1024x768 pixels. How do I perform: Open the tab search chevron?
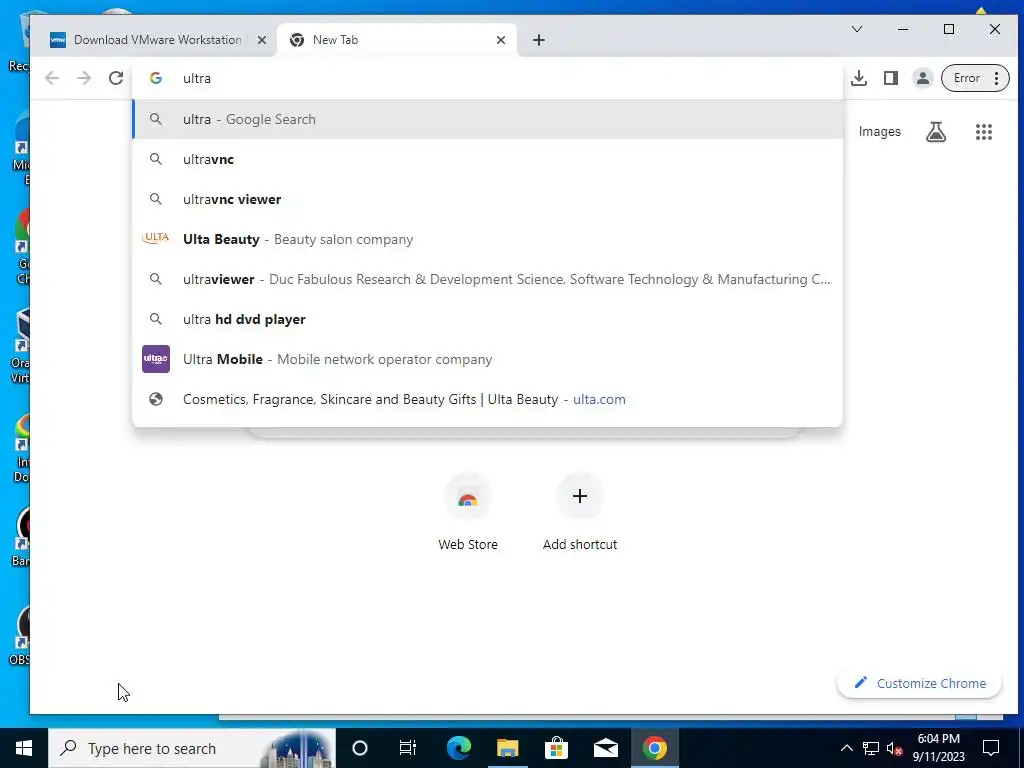[x=857, y=29]
